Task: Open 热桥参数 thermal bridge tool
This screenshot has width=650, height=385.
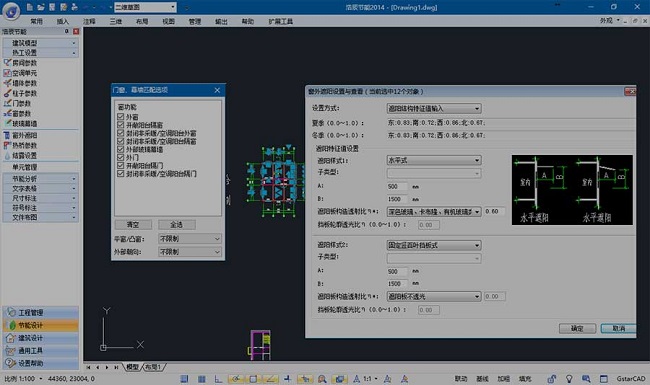Action: (x=20, y=145)
